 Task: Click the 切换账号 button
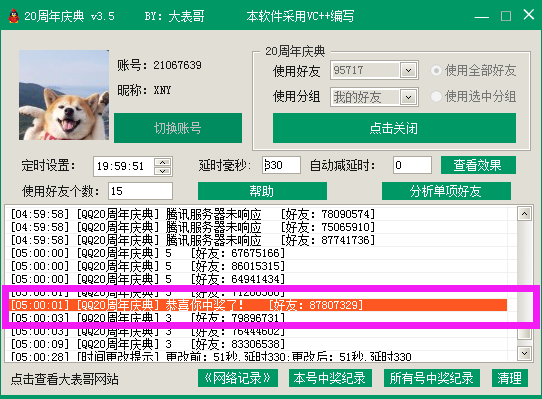click(x=178, y=128)
